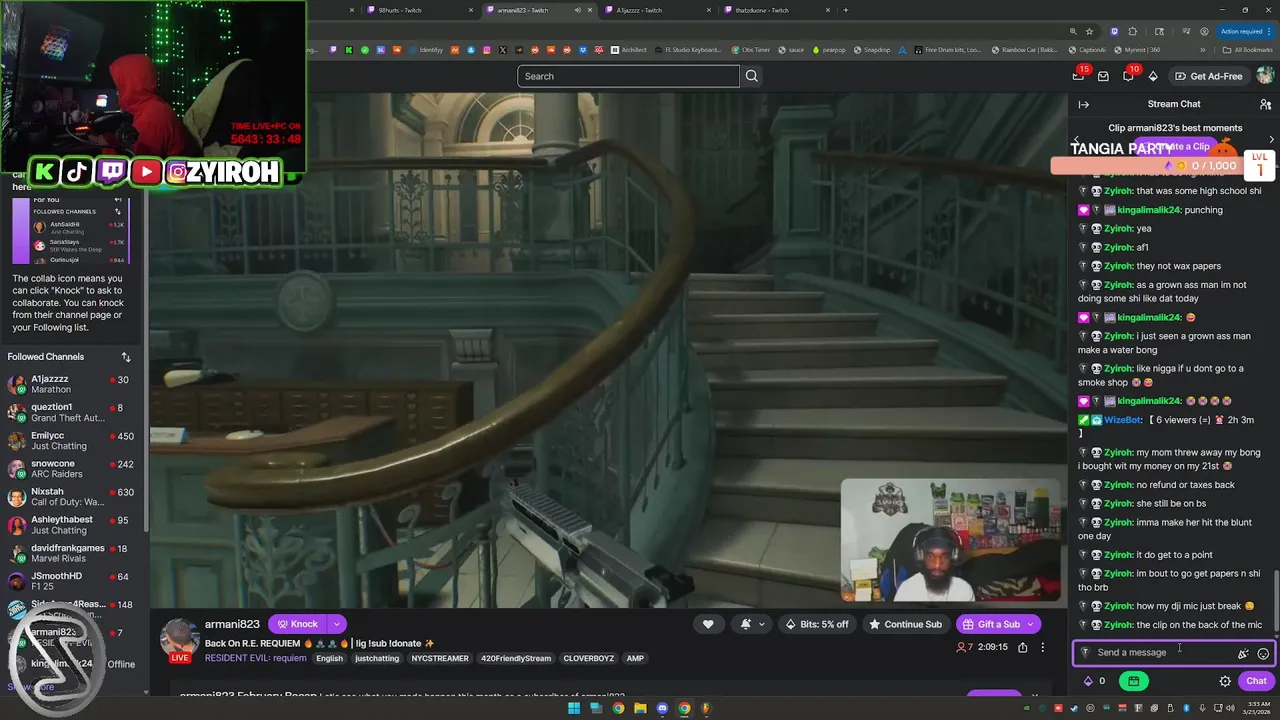Switch to the thatzduone Twitch tab
The width and height of the screenshot is (1280, 720).
(x=777, y=10)
